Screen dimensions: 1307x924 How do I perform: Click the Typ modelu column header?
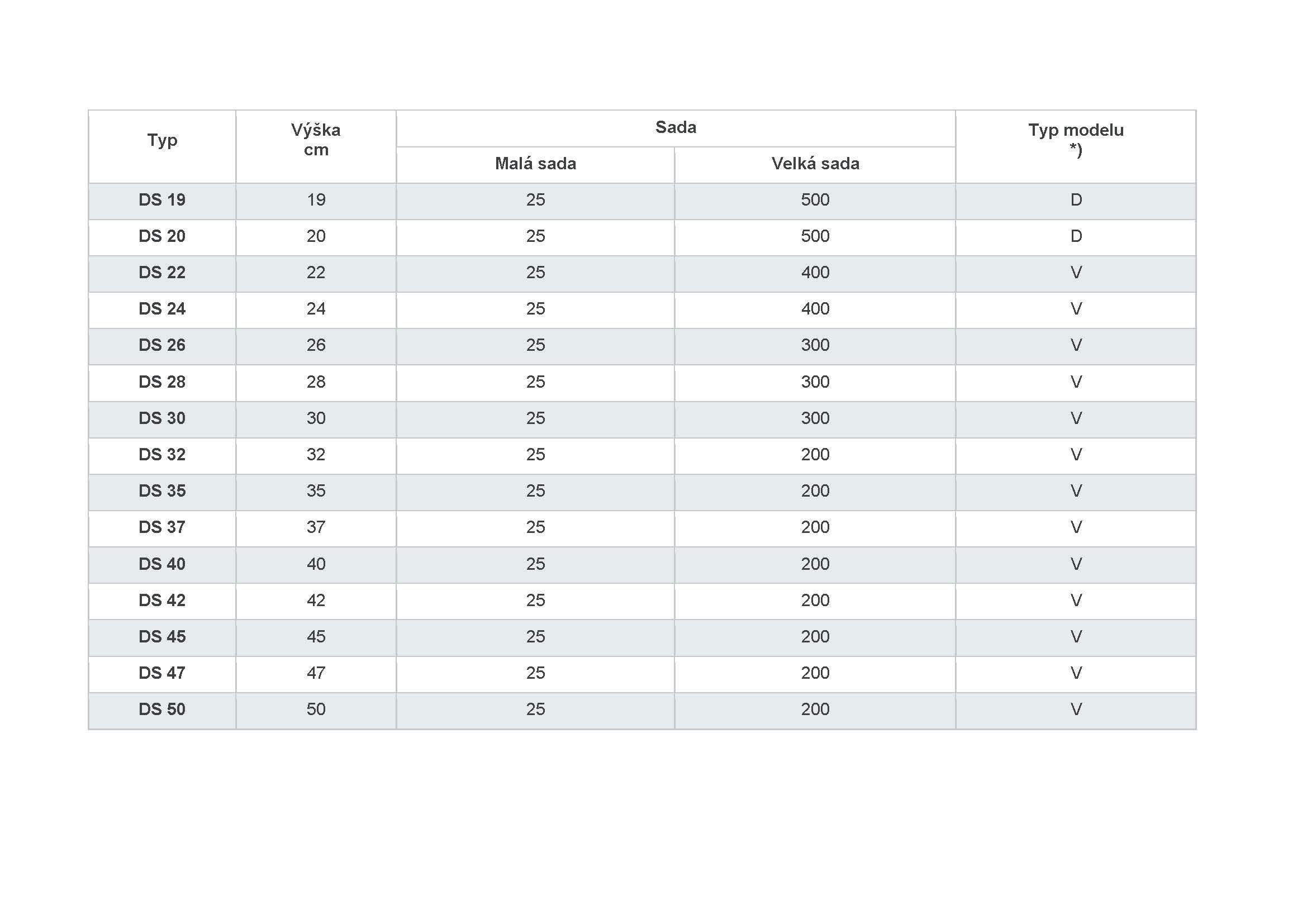1076,140
